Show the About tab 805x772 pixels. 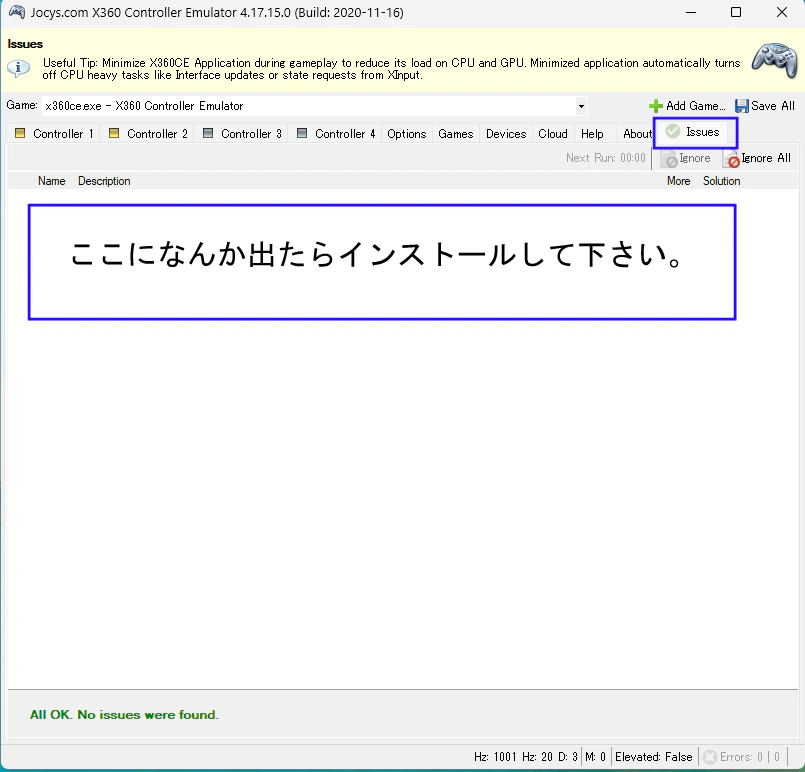pyautogui.click(x=637, y=133)
